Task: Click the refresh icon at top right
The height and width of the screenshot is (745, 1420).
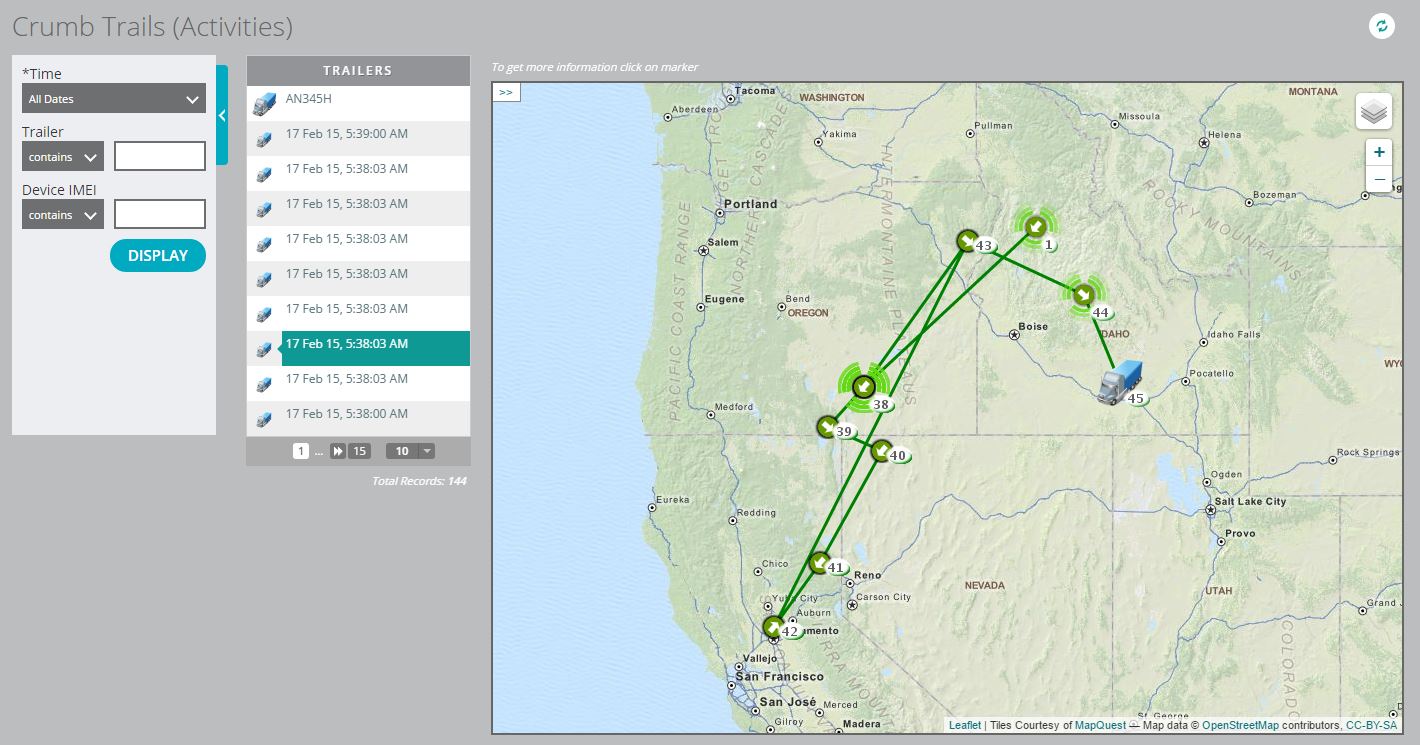Action: 1382,27
